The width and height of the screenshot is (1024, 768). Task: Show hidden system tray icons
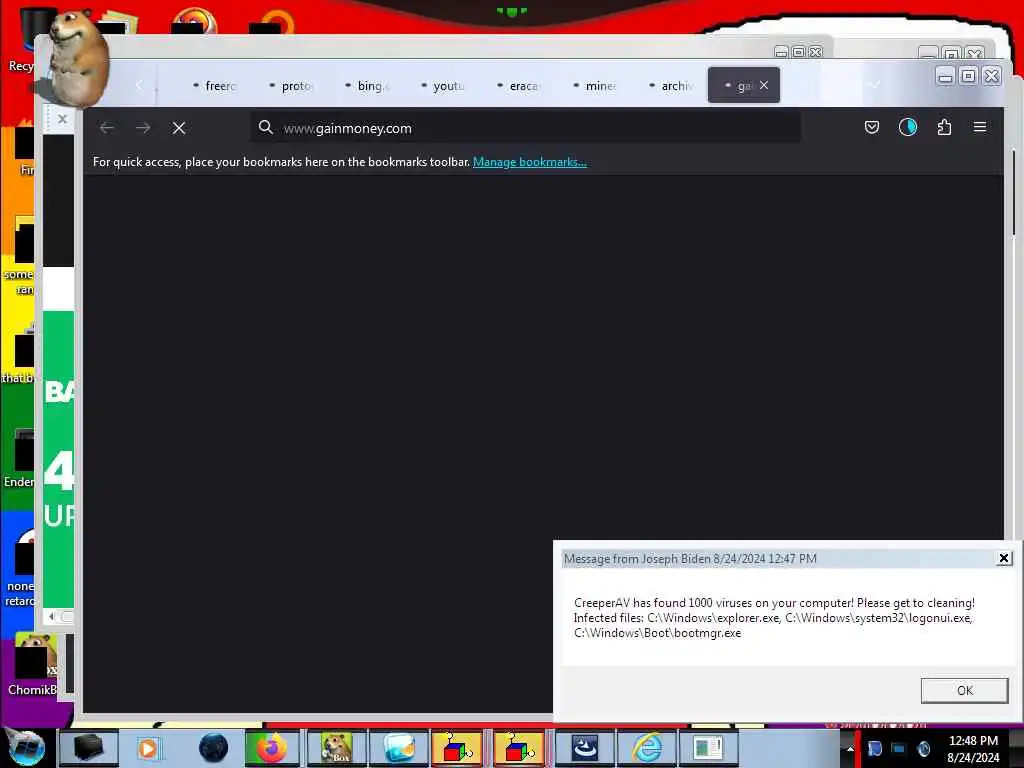849,748
